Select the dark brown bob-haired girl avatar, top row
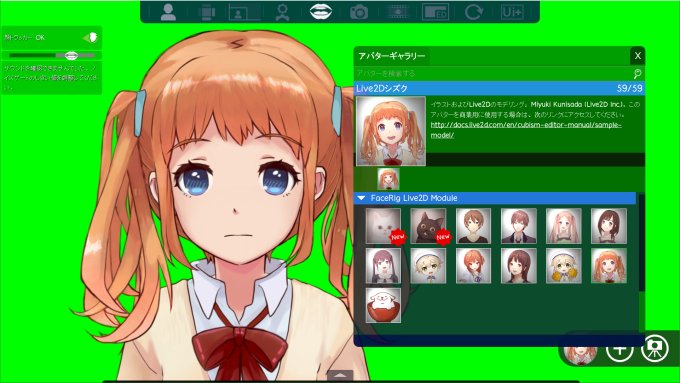Screen dimensions: 680x383 [x=609, y=226]
